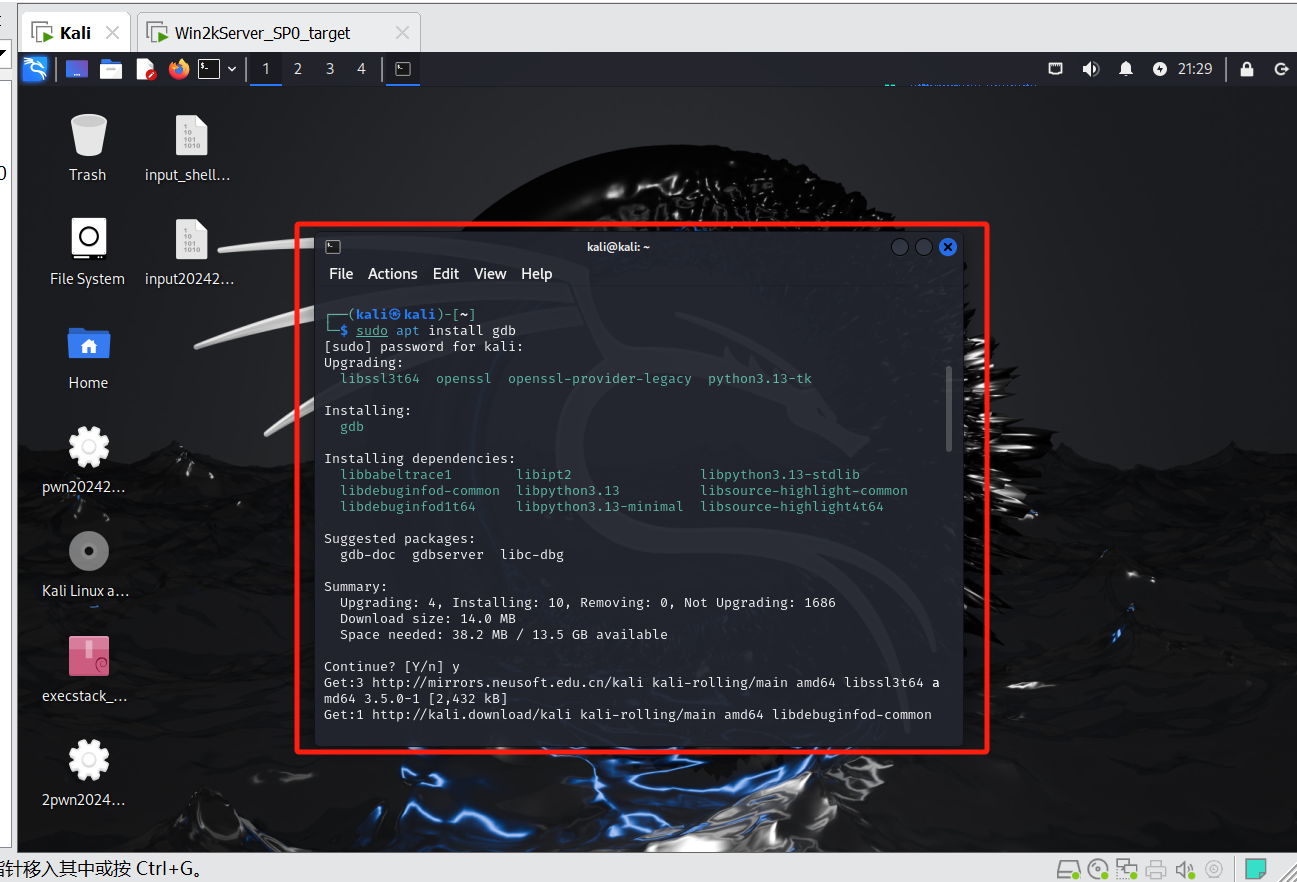Select the File System desktop icon
Screen dimensions: 1297x882
pos(88,252)
